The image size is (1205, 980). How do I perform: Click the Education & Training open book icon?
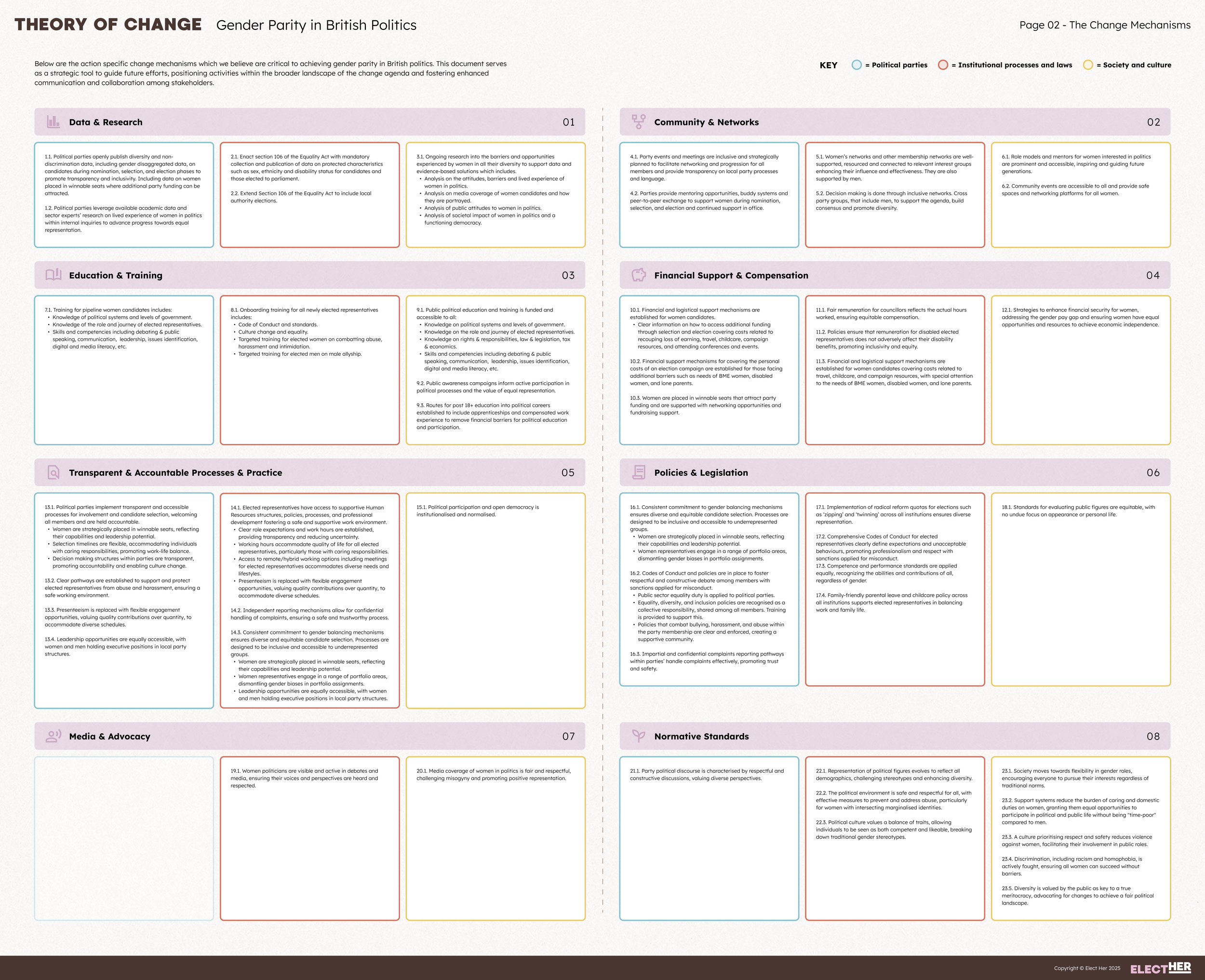(x=53, y=275)
